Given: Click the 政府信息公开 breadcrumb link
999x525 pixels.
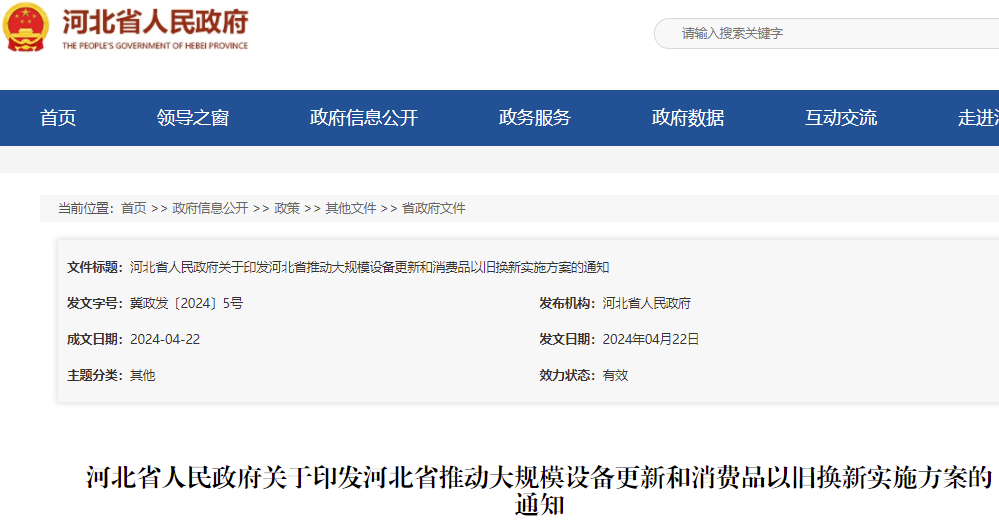Looking at the screenshot, I should (x=210, y=208).
